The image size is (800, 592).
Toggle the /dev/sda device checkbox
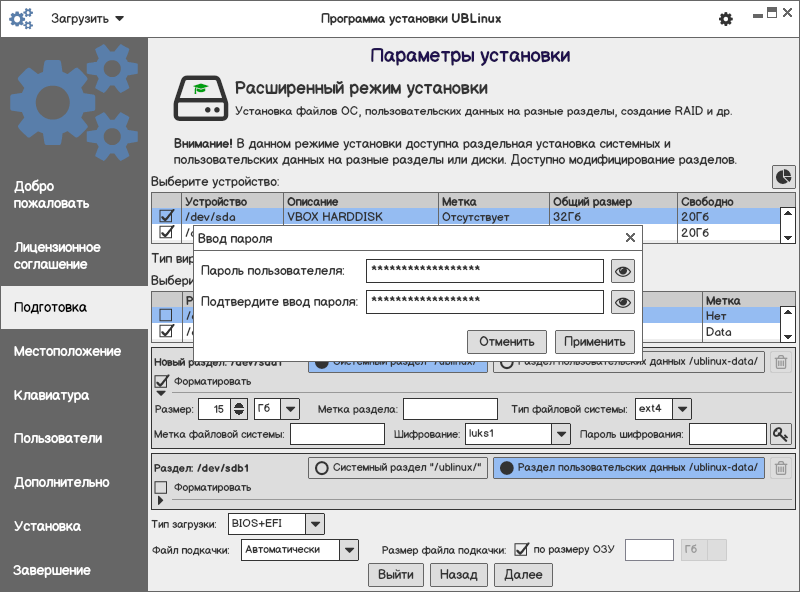click(166, 216)
